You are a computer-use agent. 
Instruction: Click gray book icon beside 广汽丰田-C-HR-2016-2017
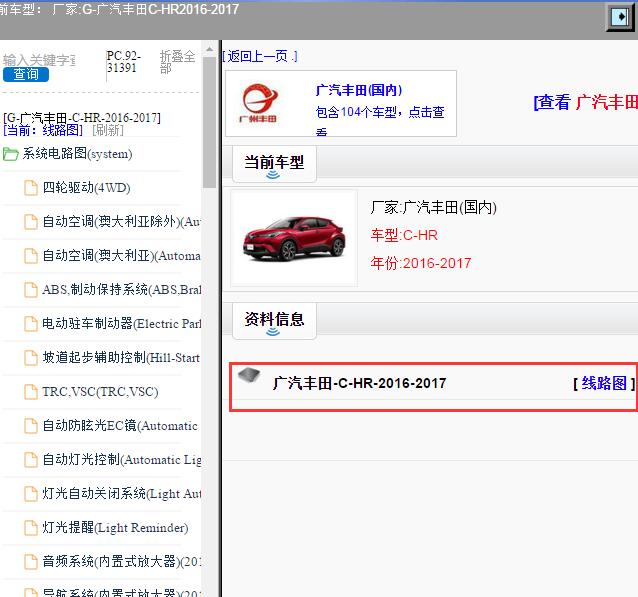pyautogui.click(x=249, y=375)
